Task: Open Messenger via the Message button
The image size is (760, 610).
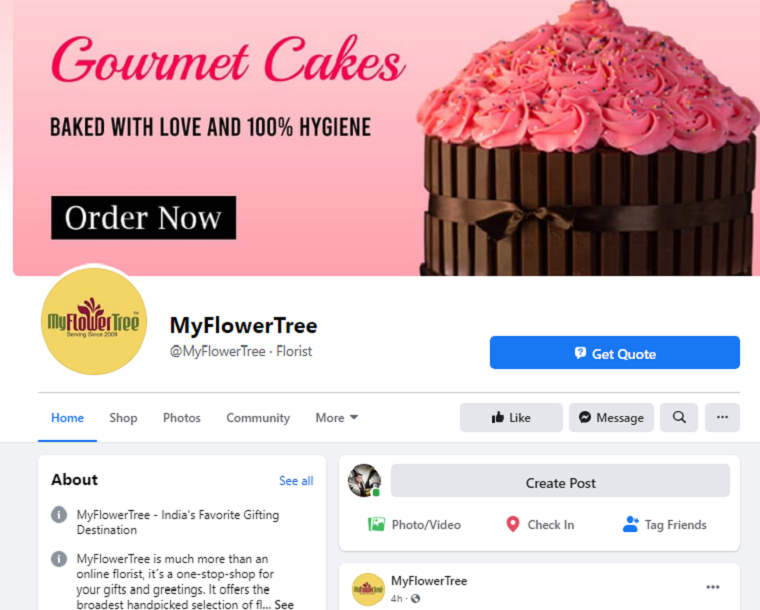Action: [611, 417]
